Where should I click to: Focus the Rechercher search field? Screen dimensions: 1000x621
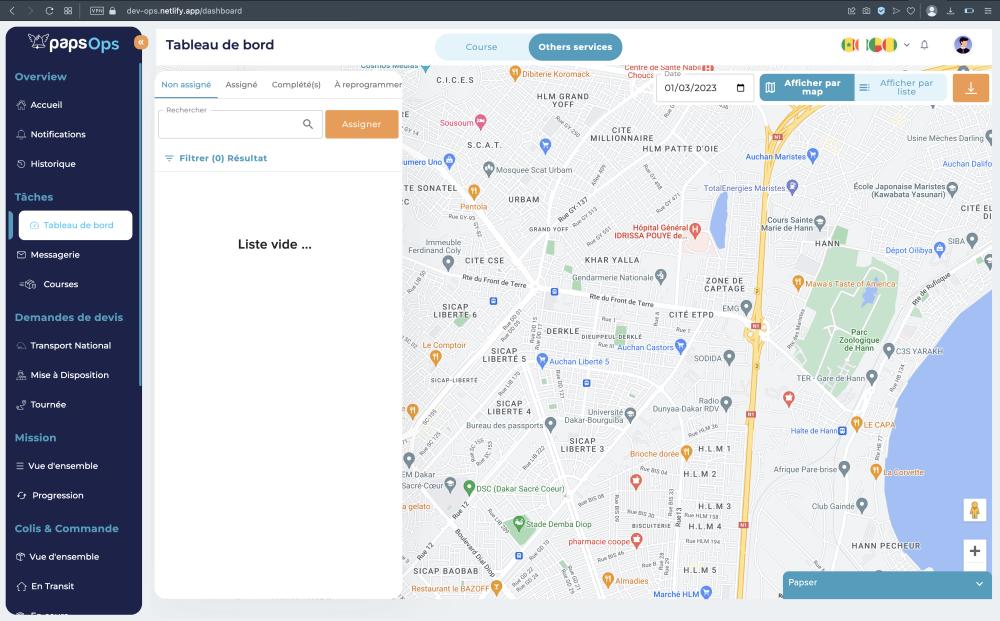pos(240,124)
